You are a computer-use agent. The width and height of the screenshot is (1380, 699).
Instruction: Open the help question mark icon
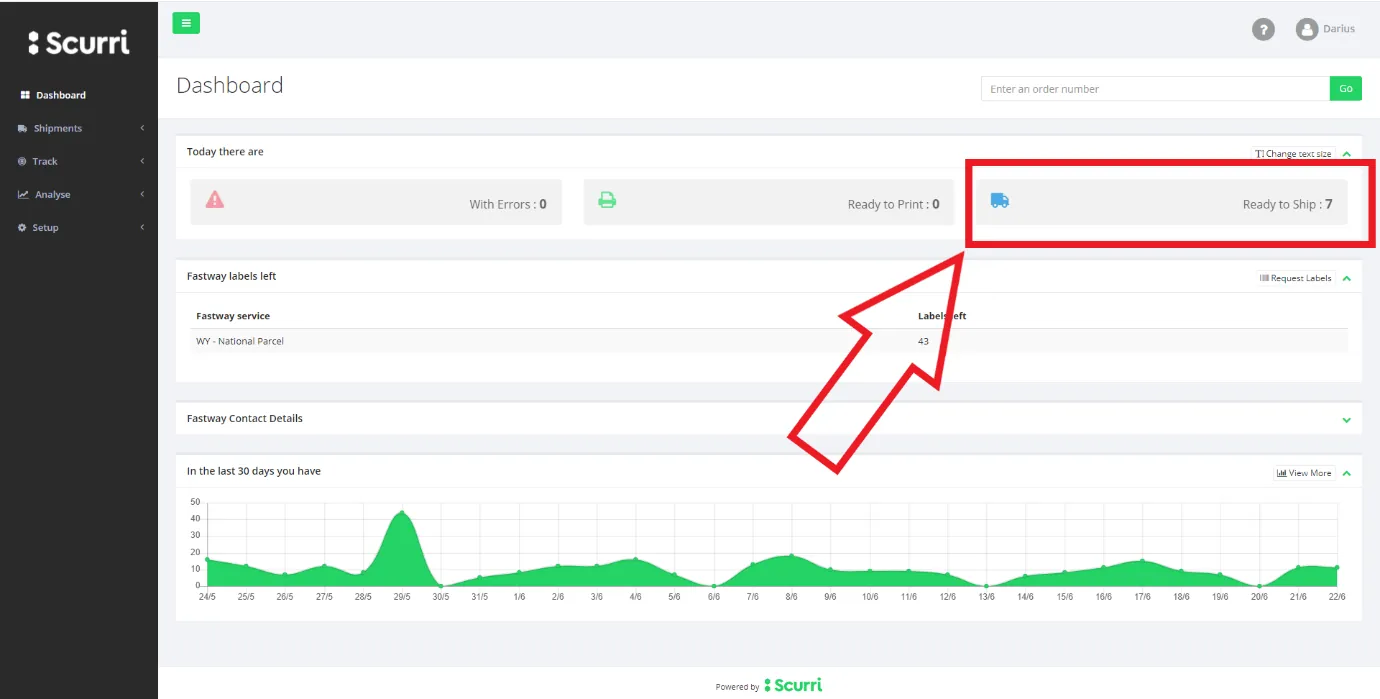point(1263,29)
